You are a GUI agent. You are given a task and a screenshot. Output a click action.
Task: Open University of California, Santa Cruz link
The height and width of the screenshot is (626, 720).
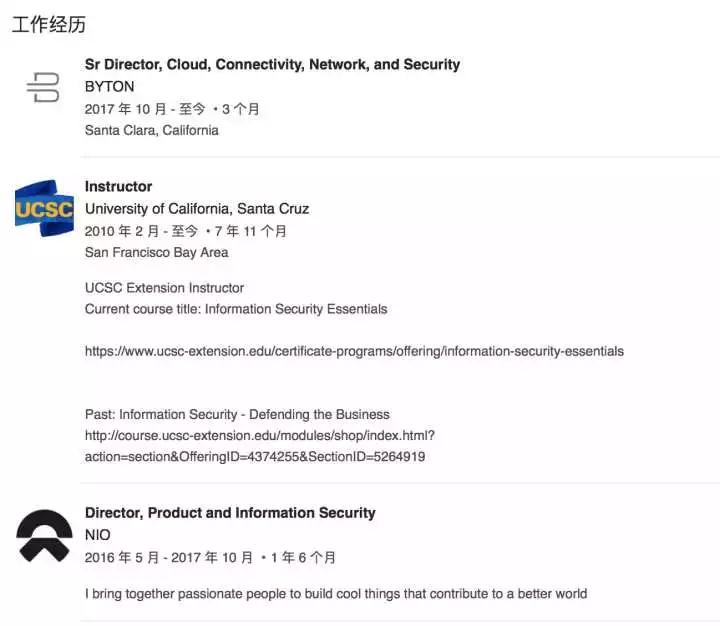pos(197,209)
